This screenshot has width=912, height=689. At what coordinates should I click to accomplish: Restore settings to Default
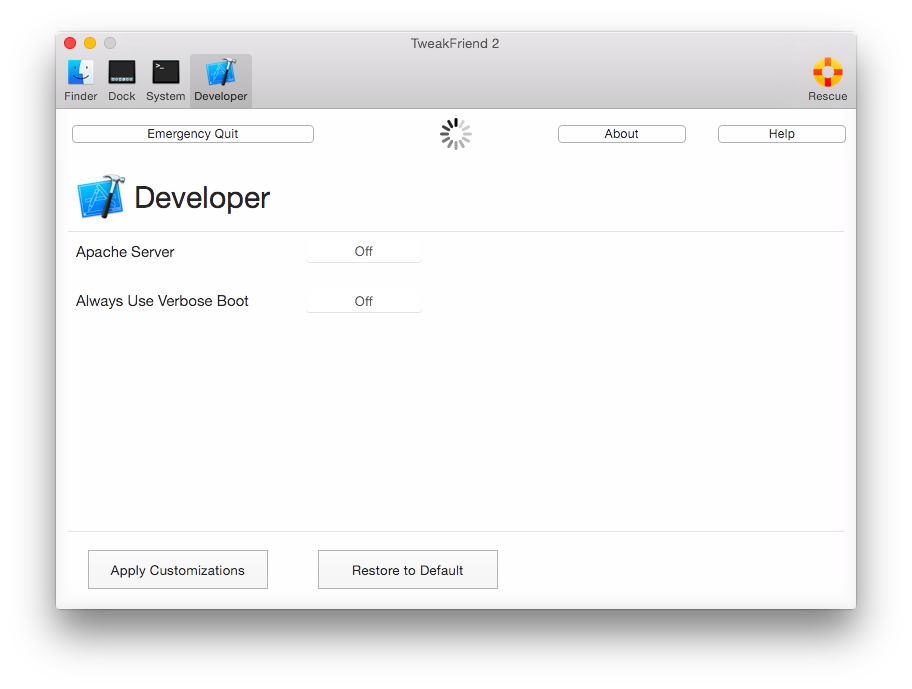coord(407,570)
